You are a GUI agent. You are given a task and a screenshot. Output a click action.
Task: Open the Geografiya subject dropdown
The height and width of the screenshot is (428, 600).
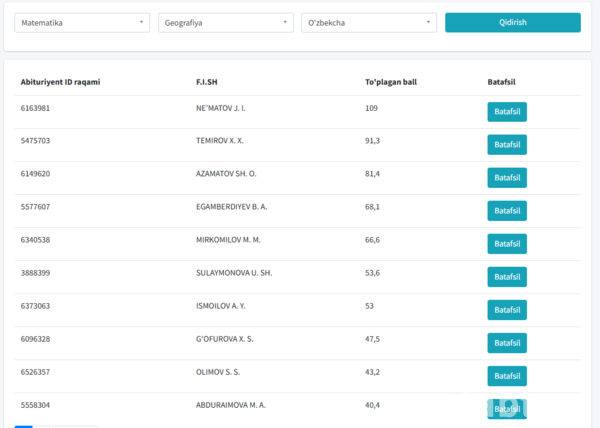[226, 23]
